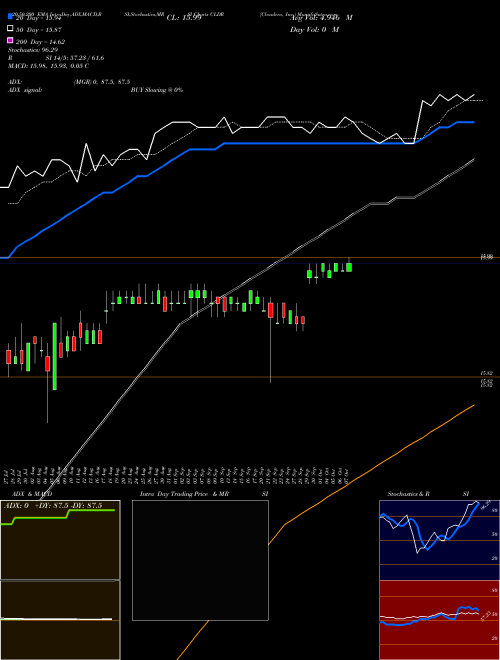Image resolution: width=500 pixels, height=660 pixels.
Task: Click the 'SI 14/3: 57.23 / 61.6' value
Action: pyautogui.click(x=75, y=58)
